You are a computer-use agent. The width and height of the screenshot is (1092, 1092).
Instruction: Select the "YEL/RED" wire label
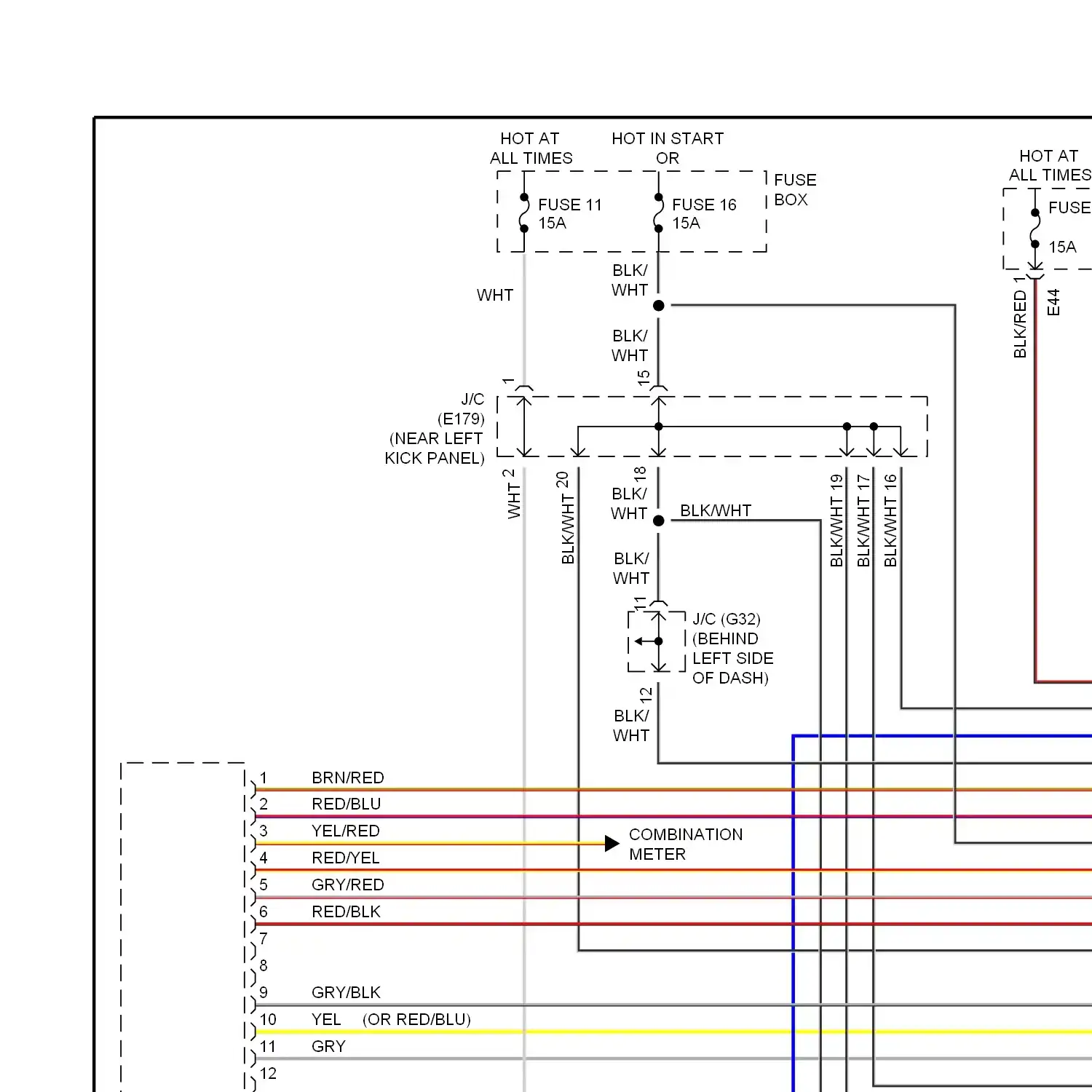point(346,831)
